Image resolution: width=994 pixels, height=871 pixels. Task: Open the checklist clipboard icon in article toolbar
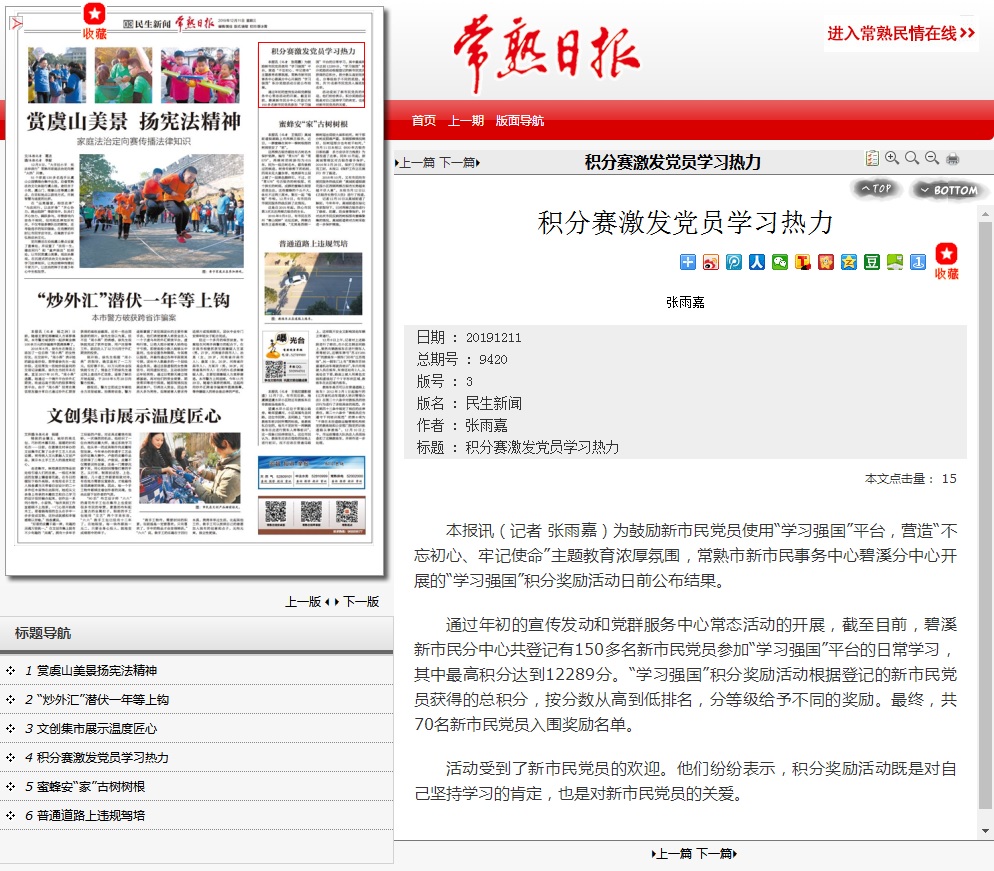872,158
